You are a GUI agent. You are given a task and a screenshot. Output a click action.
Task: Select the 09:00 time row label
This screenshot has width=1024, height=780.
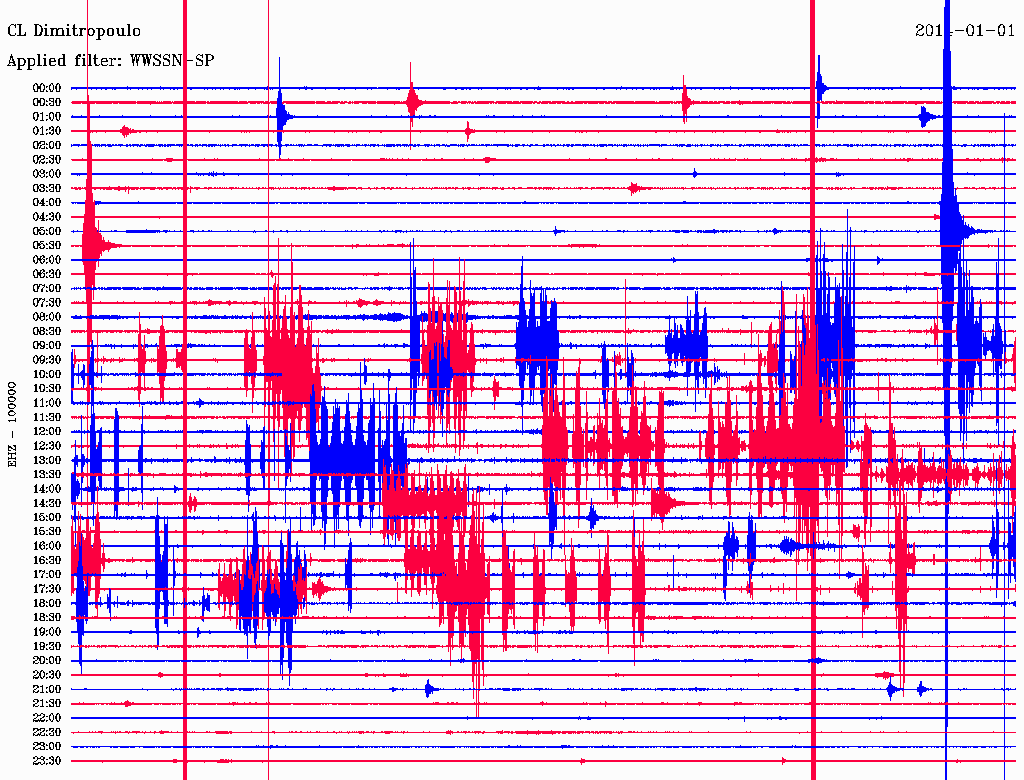tap(47, 346)
